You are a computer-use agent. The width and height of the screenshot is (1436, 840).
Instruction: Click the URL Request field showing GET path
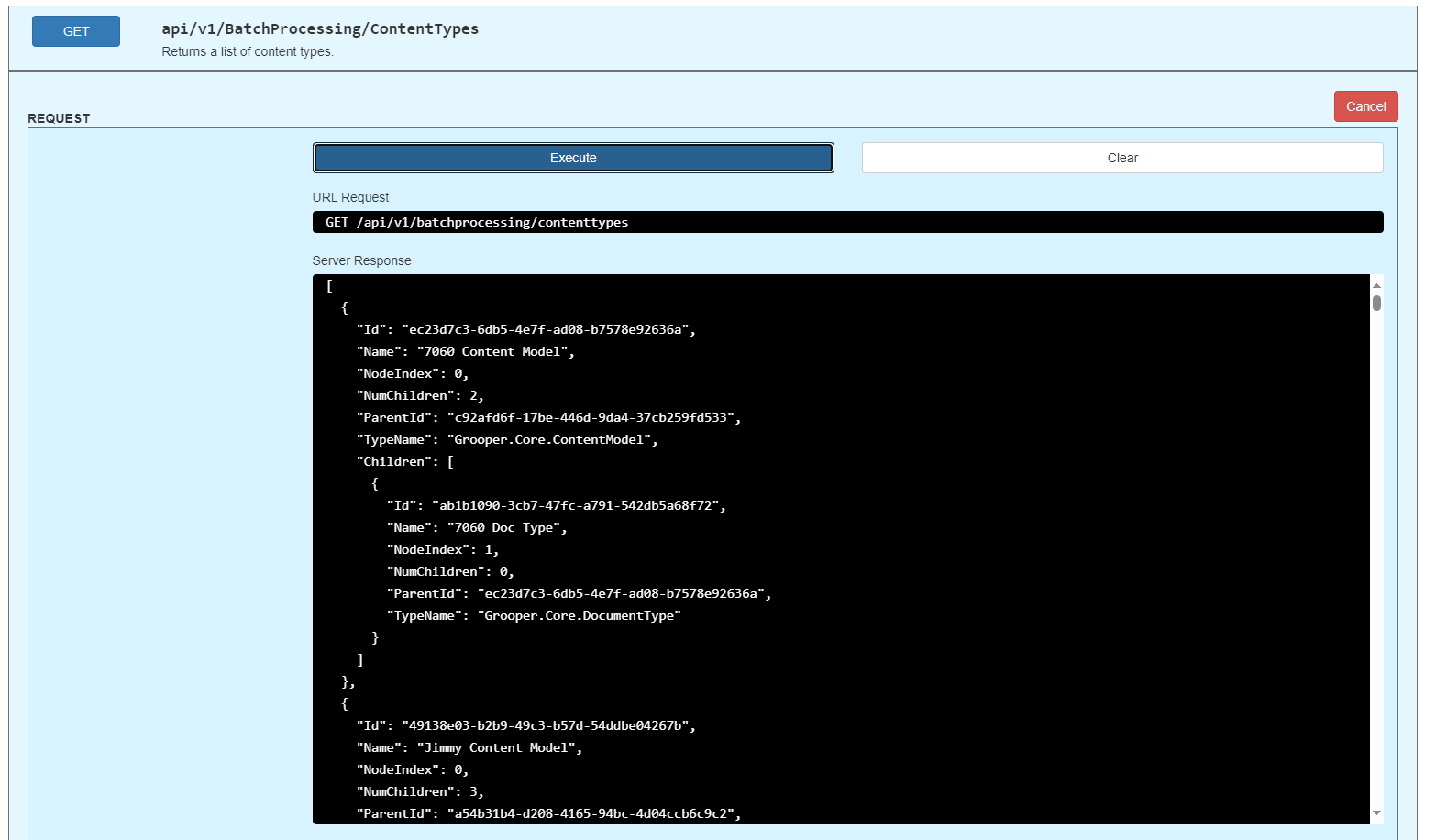pos(846,222)
